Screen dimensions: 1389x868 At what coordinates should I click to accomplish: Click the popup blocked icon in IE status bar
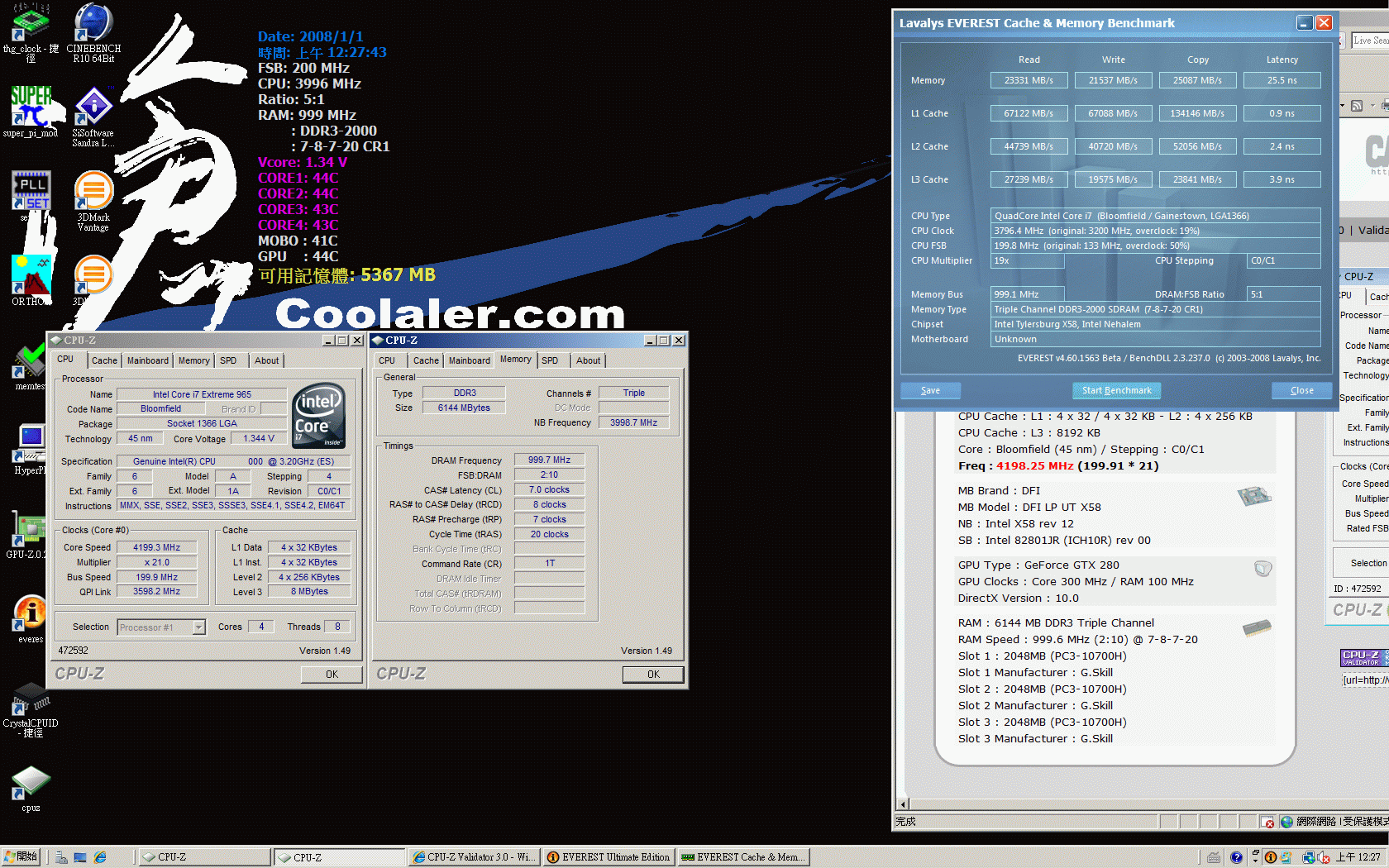click(1268, 822)
